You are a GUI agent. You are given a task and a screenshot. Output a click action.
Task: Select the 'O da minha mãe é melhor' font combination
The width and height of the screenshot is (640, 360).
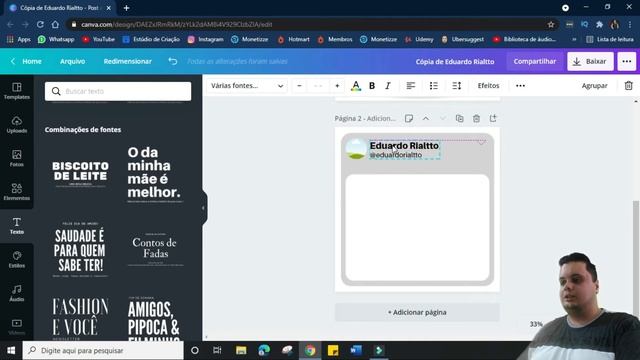[155, 174]
